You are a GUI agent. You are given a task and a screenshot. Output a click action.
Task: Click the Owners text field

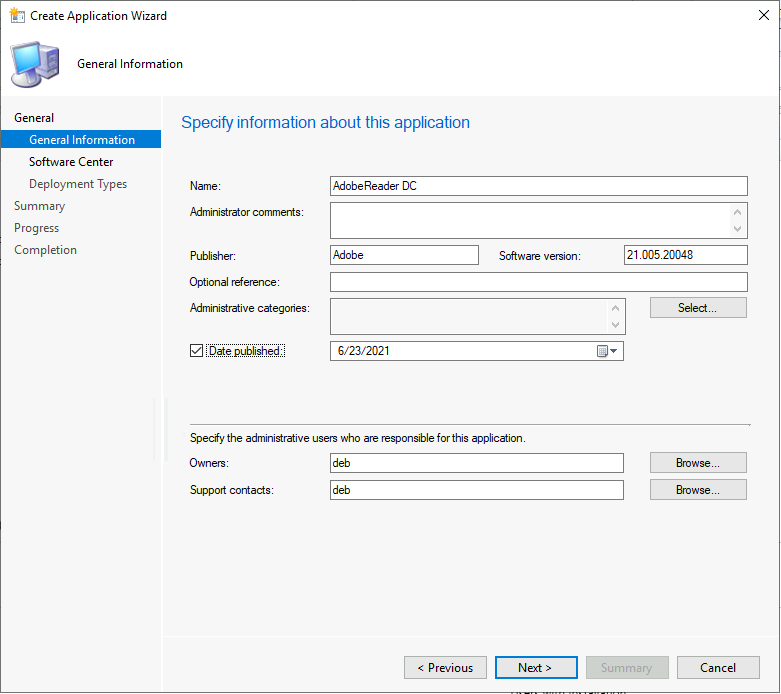(x=477, y=463)
